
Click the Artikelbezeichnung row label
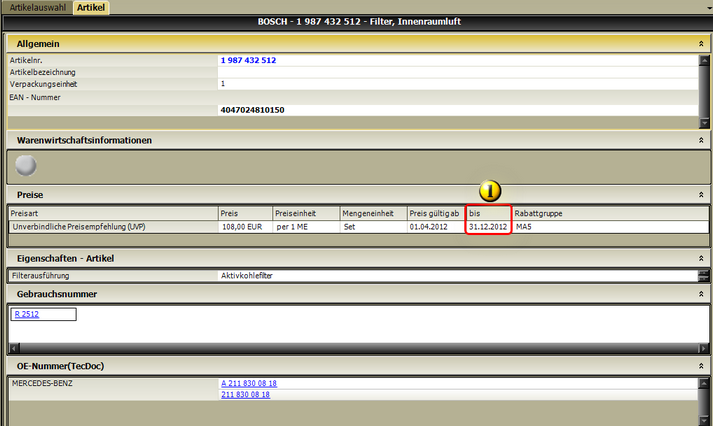tap(42, 72)
